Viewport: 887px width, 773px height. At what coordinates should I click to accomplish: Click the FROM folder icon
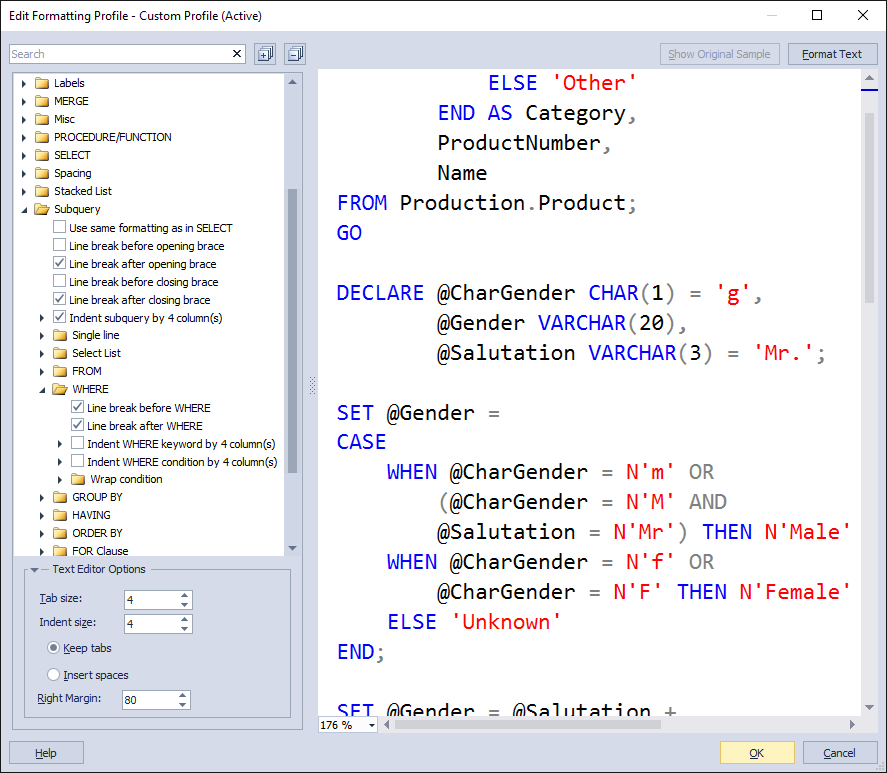[60, 371]
